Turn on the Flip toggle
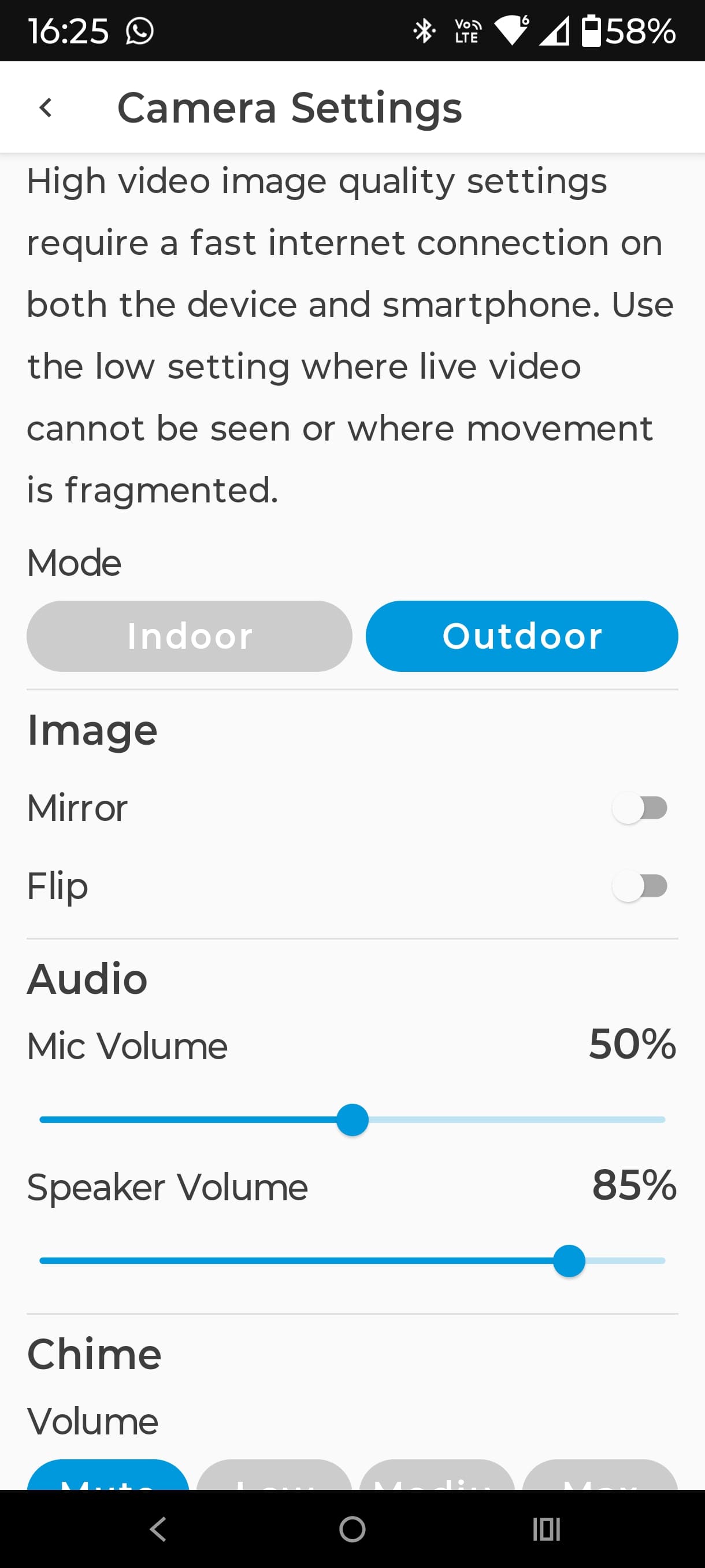Screen dimensions: 705x1568 (639, 886)
